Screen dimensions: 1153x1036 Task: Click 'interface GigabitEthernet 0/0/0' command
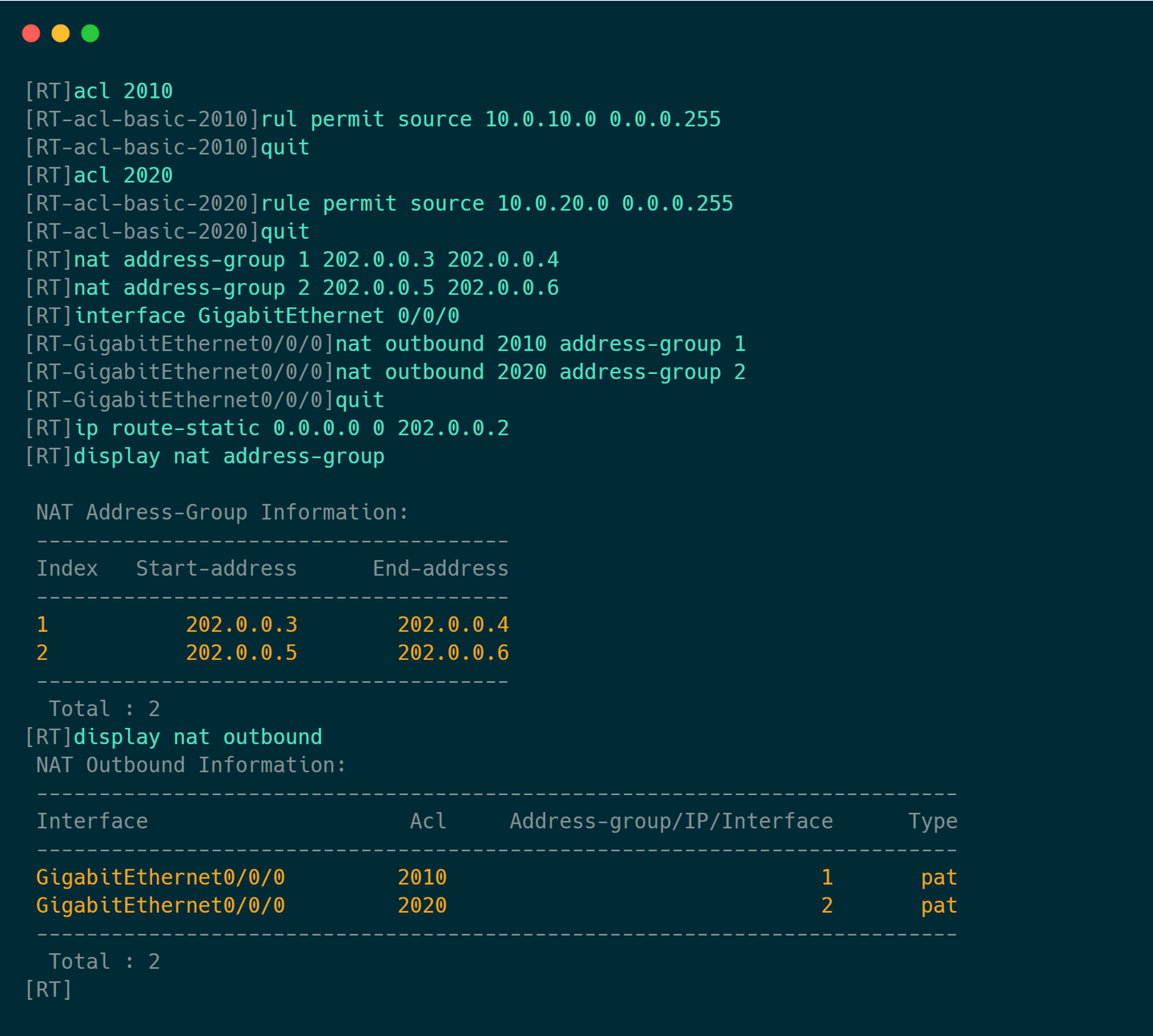coord(267,315)
